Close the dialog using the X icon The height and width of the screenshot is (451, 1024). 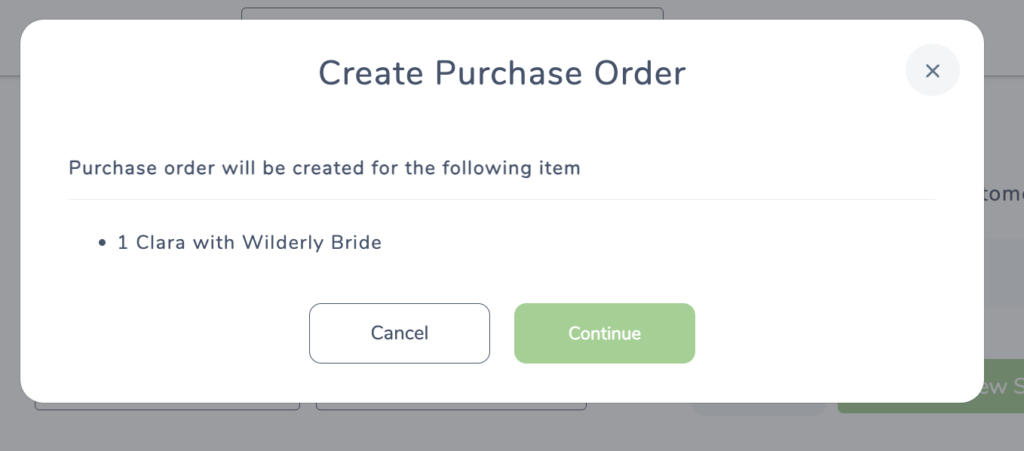[x=932, y=70]
